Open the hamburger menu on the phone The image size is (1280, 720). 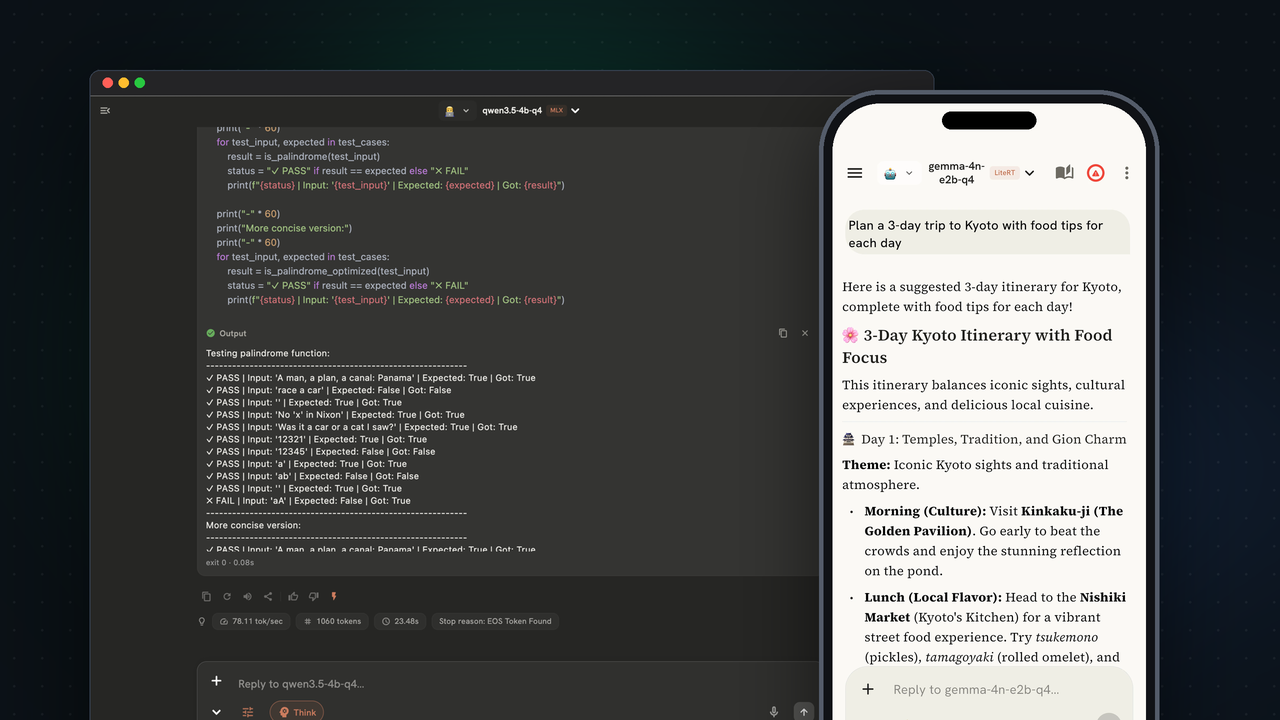855,173
